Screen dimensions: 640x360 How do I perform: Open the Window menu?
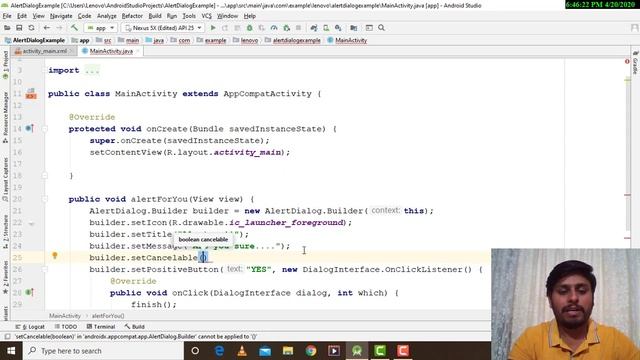pos(227,16)
